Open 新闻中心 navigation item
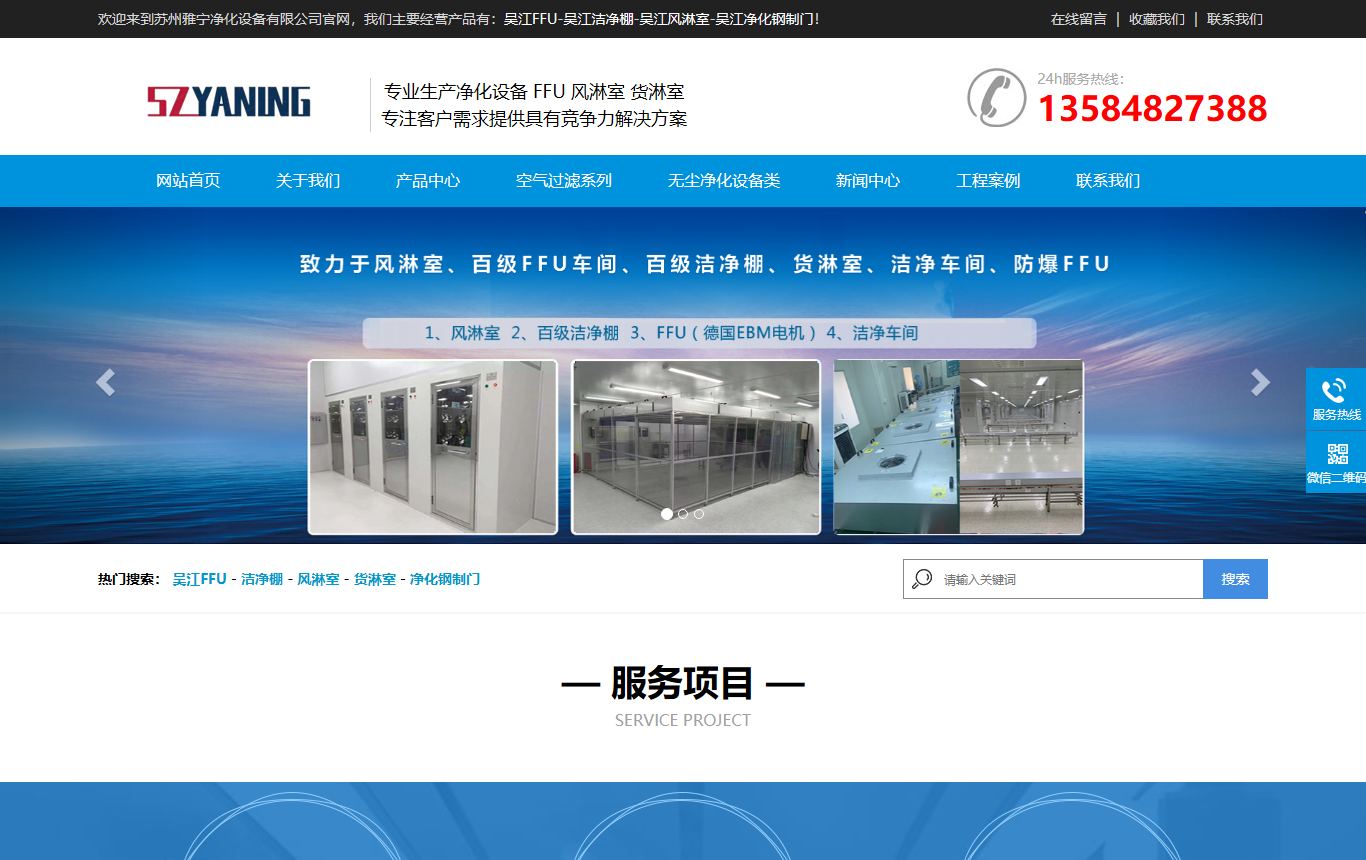This screenshot has height=860, width=1366. (868, 181)
